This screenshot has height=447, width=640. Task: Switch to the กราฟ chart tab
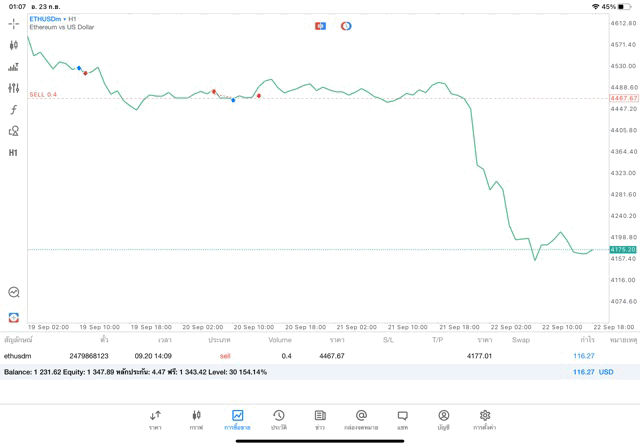pos(196,419)
